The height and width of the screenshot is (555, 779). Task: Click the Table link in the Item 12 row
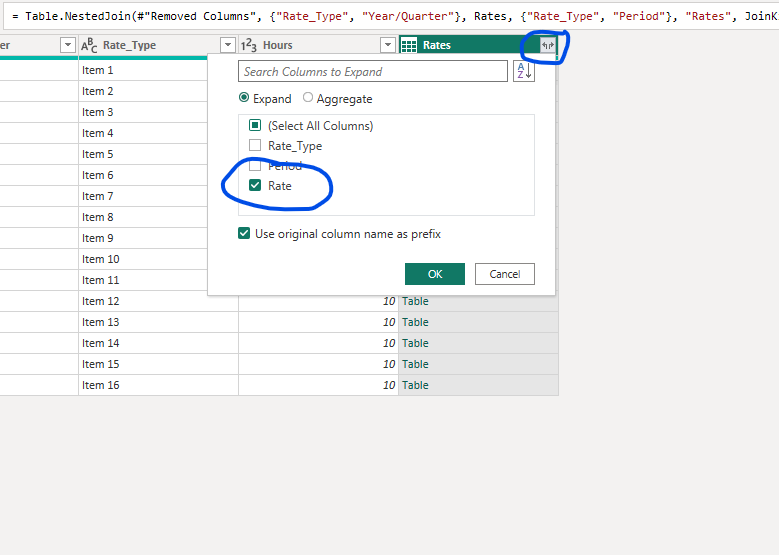pyautogui.click(x=415, y=301)
